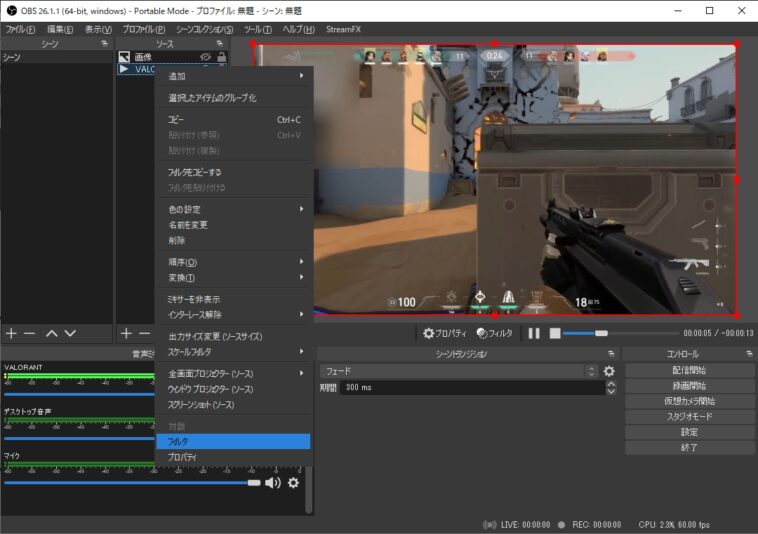Expand 変換(T) submenu

coord(233,277)
